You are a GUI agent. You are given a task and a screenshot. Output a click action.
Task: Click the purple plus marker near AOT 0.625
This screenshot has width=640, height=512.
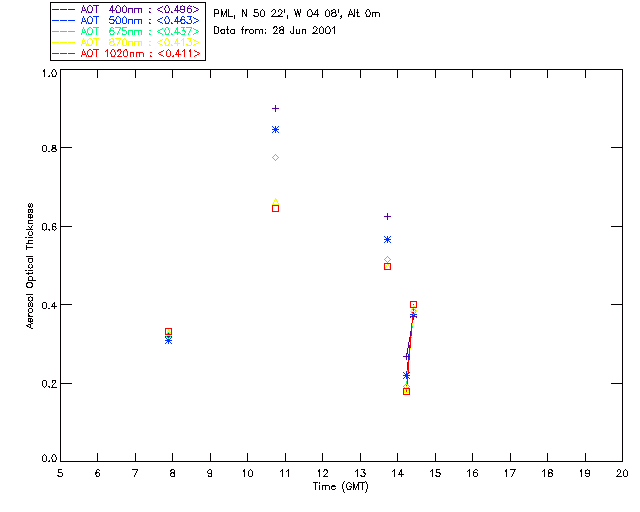click(388, 216)
